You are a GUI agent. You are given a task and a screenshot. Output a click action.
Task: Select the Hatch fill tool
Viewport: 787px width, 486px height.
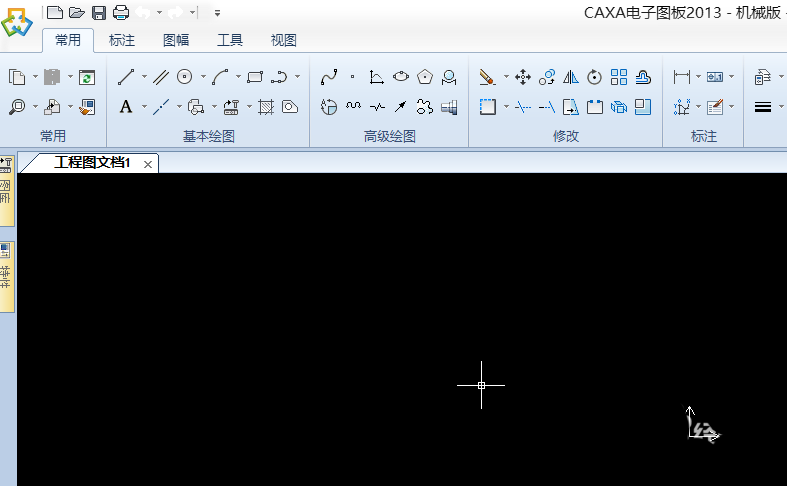click(266, 107)
